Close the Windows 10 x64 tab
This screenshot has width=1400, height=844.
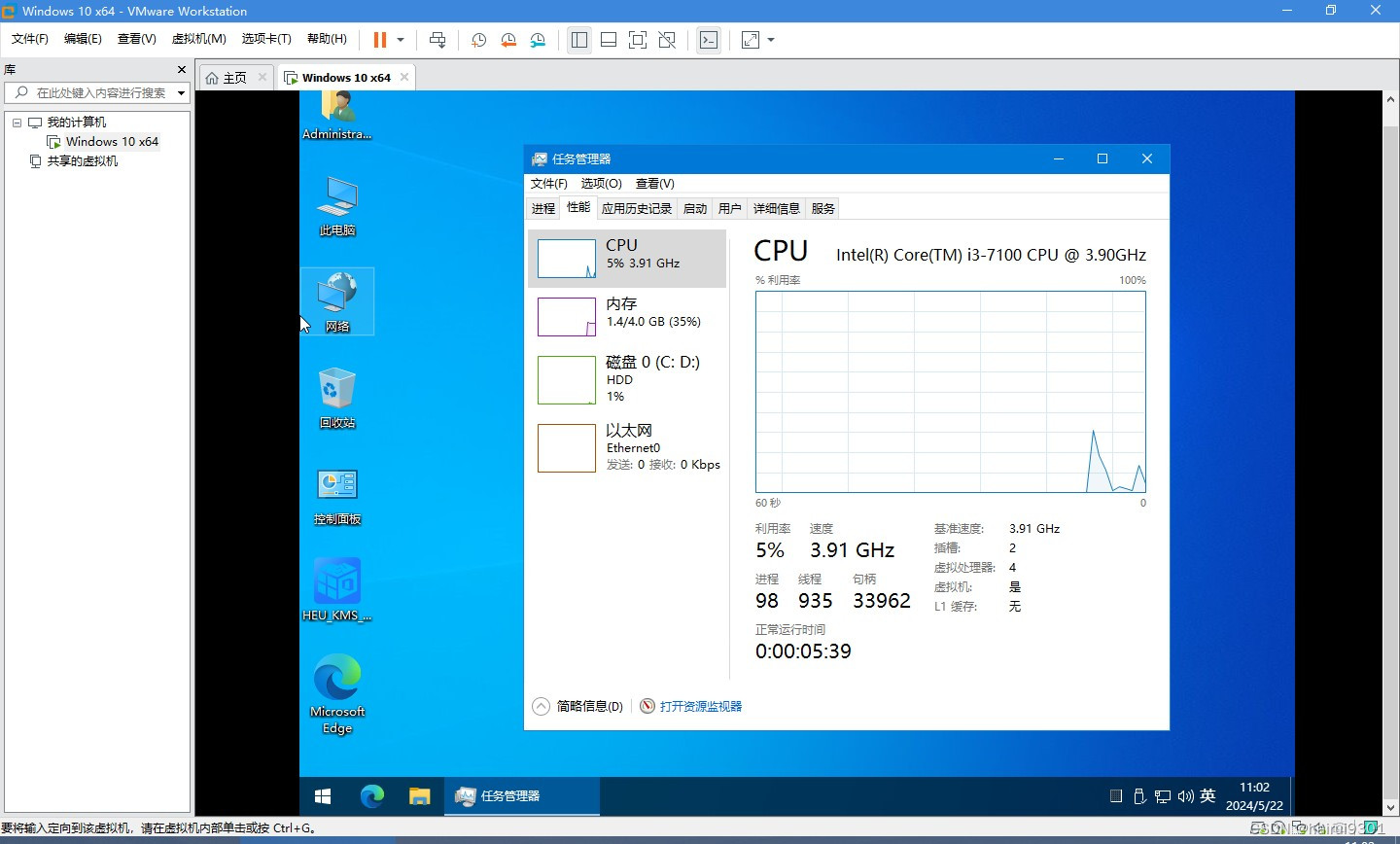point(404,77)
